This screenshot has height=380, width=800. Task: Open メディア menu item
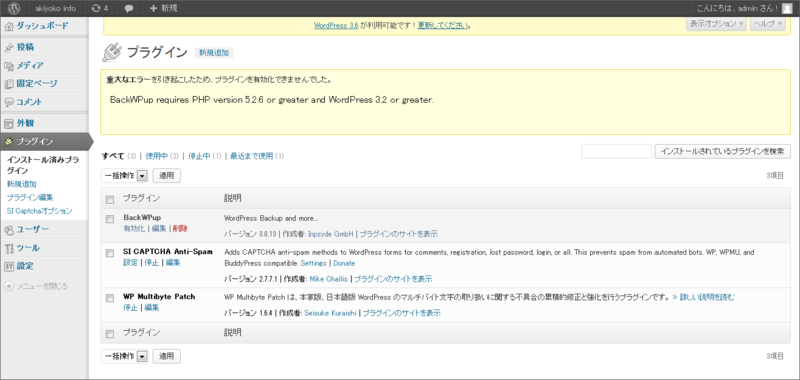[30, 66]
